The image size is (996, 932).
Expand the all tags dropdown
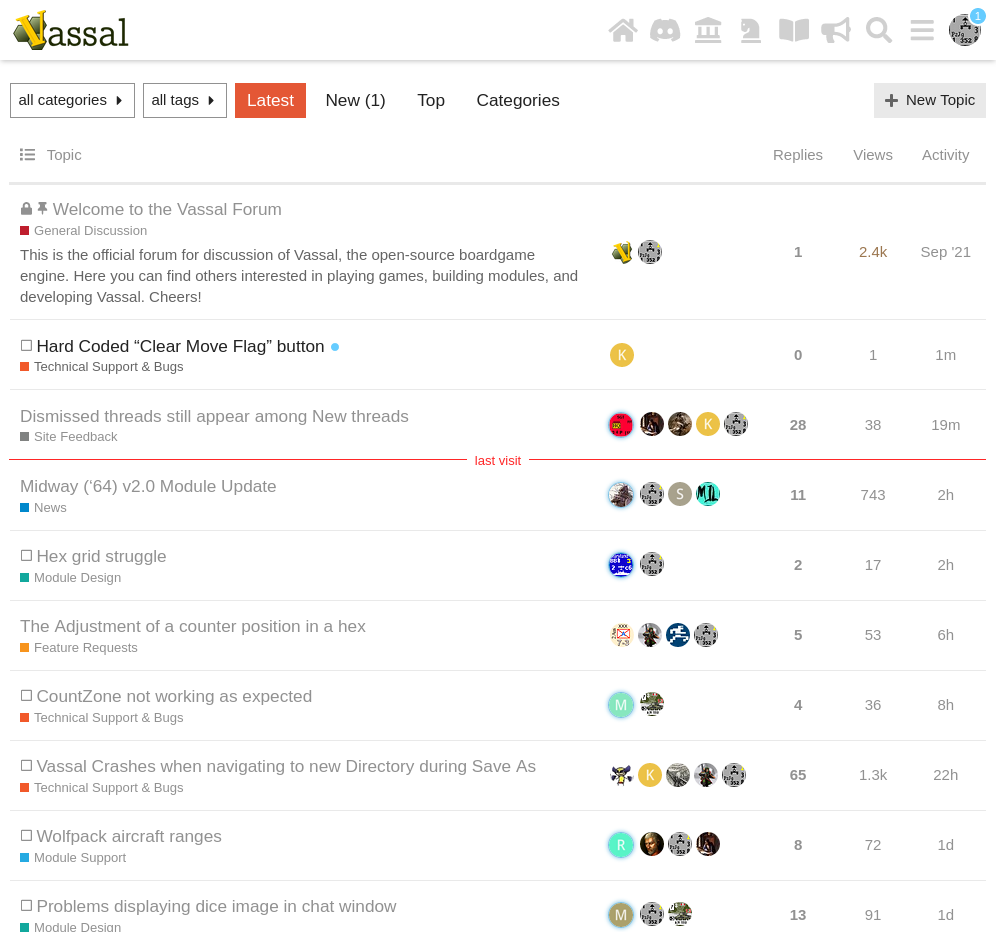click(185, 100)
